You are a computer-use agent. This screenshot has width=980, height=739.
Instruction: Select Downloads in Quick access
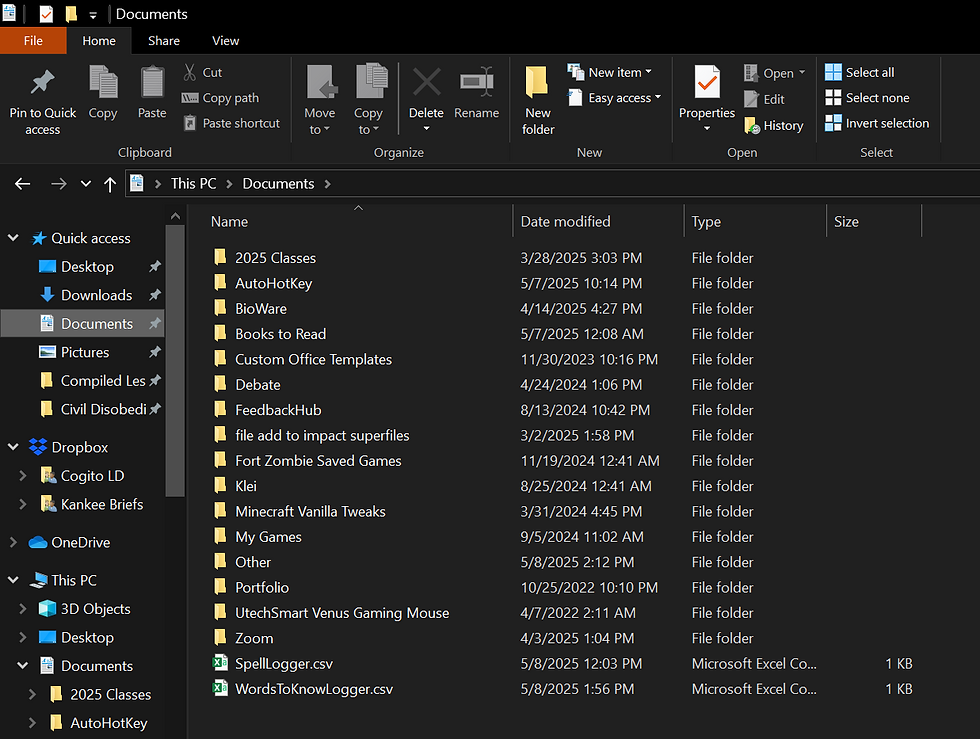click(x=96, y=295)
